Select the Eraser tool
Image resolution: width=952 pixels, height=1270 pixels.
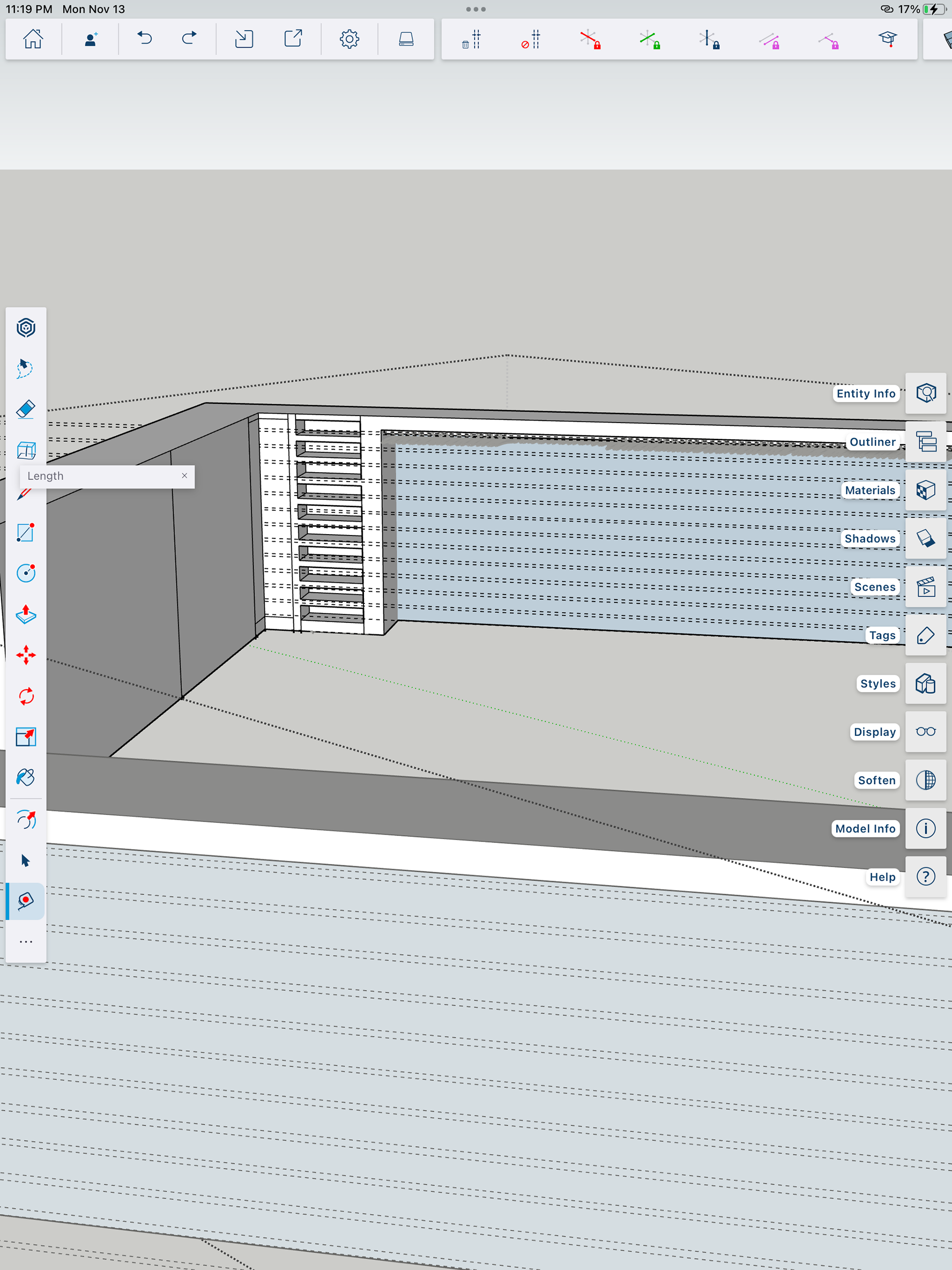tap(26, 409)
